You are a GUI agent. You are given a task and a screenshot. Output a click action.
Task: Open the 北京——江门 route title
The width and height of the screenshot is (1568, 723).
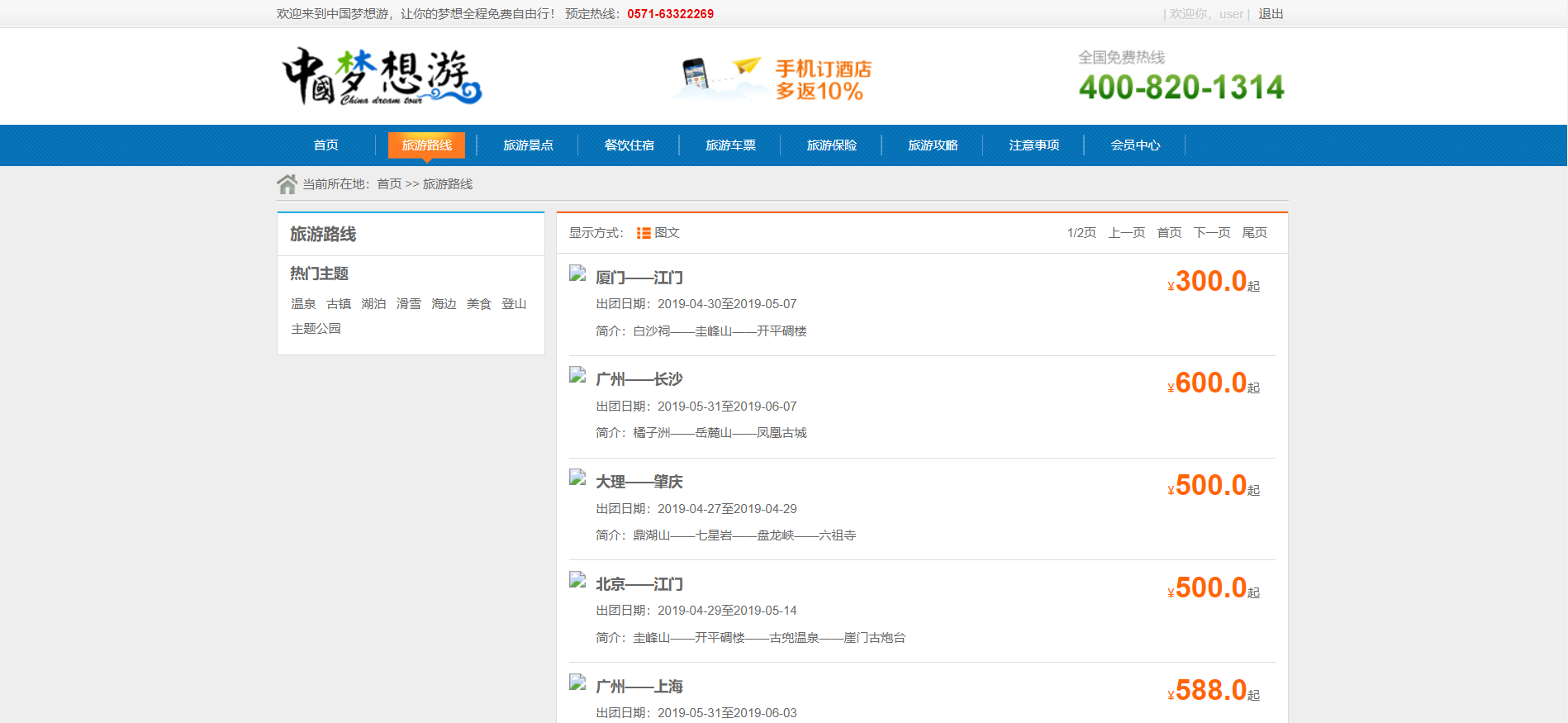click(x=639, y=584)
